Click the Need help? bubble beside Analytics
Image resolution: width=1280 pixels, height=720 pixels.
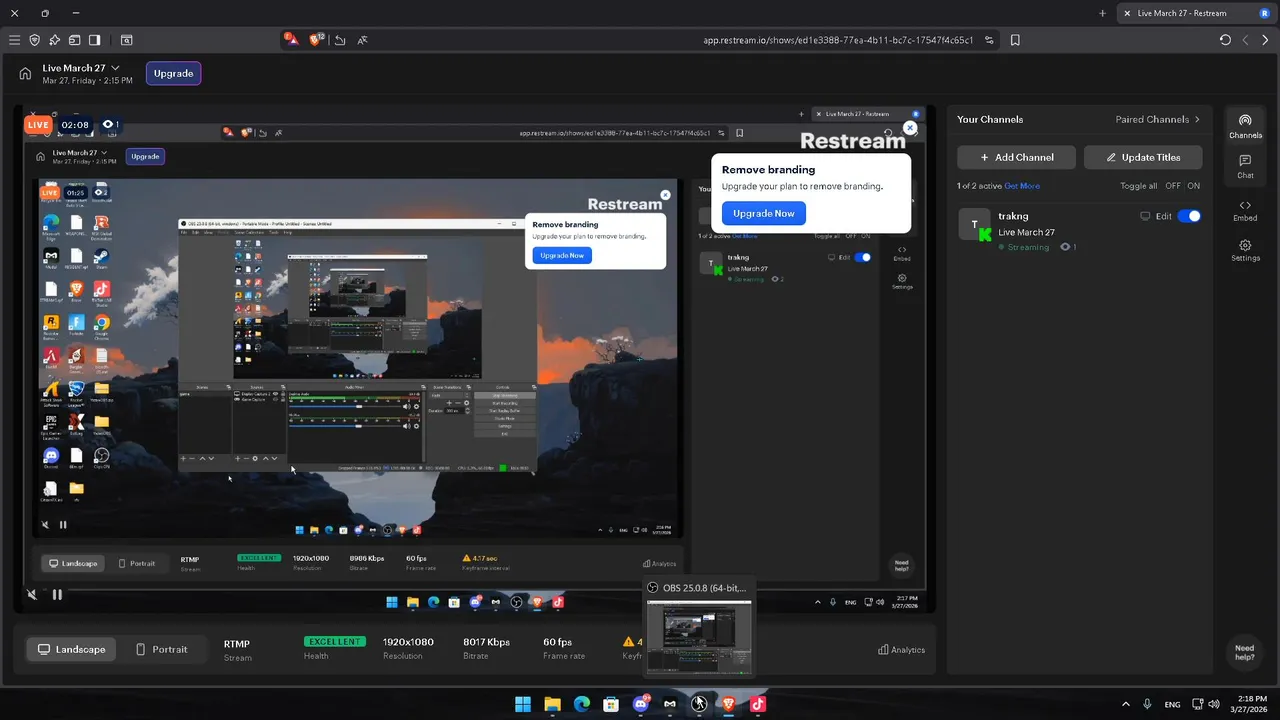(1244, 652)
